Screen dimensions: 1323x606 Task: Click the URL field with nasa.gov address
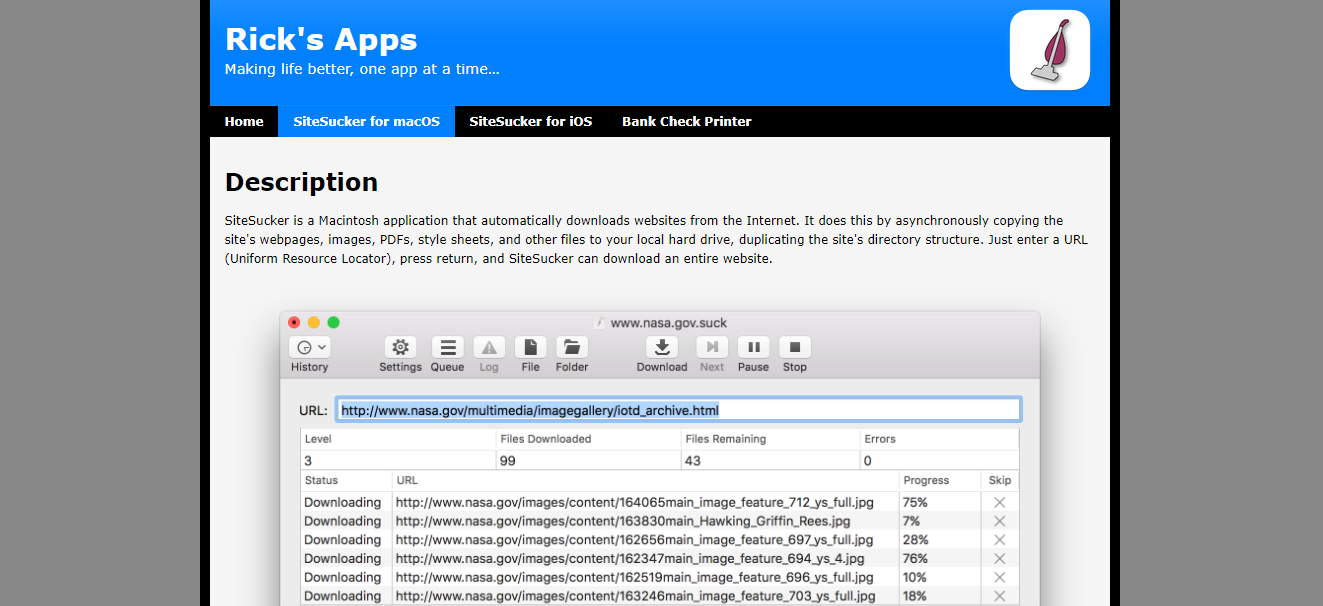[678, 410]
